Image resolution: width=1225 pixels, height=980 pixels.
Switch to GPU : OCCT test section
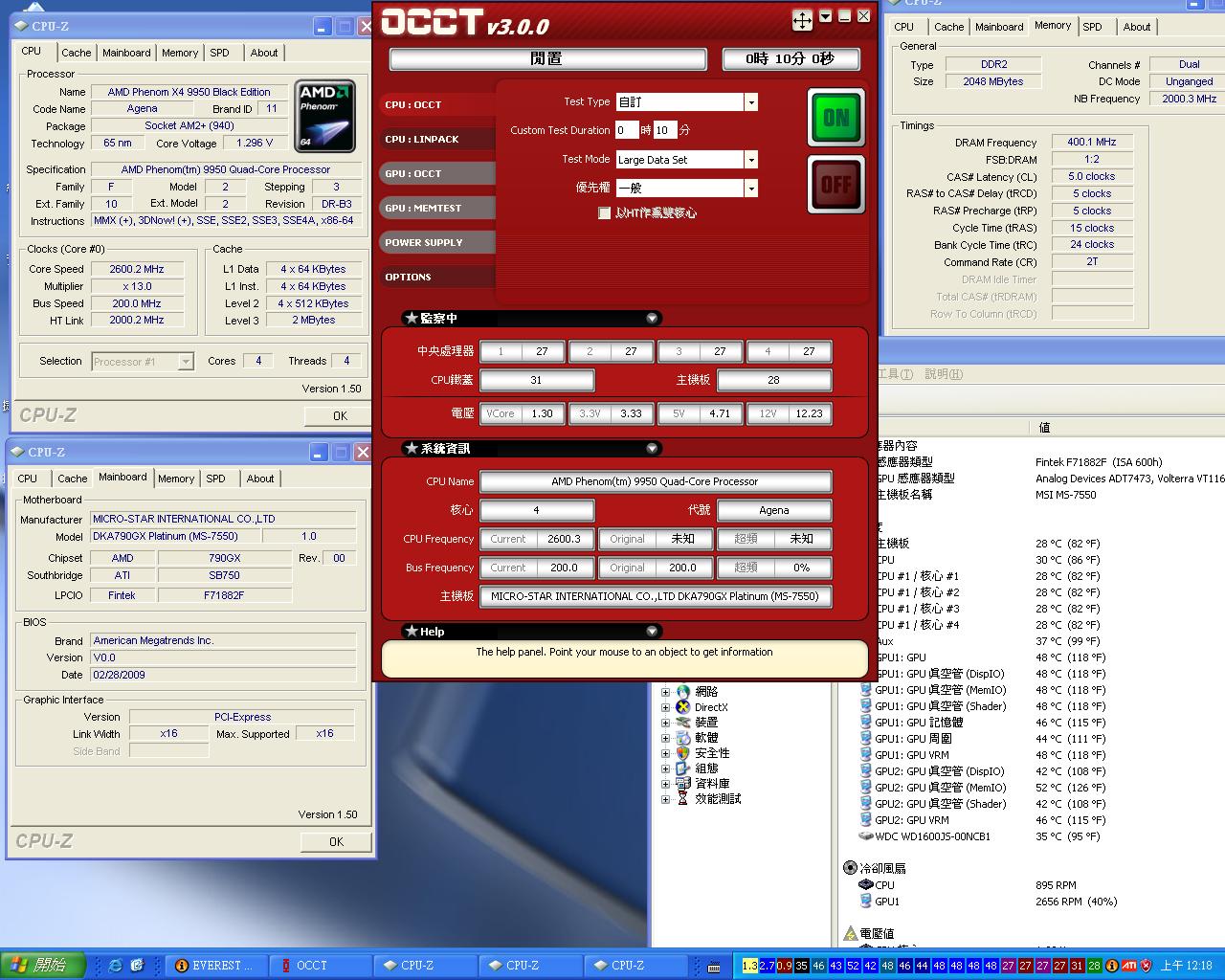point(437,173)
